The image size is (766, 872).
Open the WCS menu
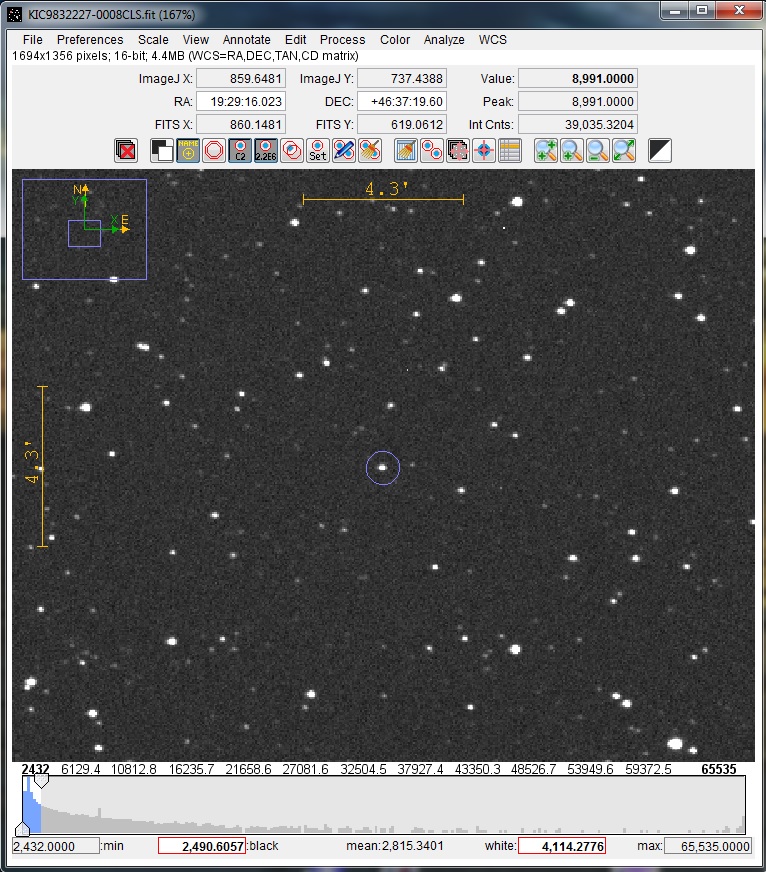[x=492, y=40]
